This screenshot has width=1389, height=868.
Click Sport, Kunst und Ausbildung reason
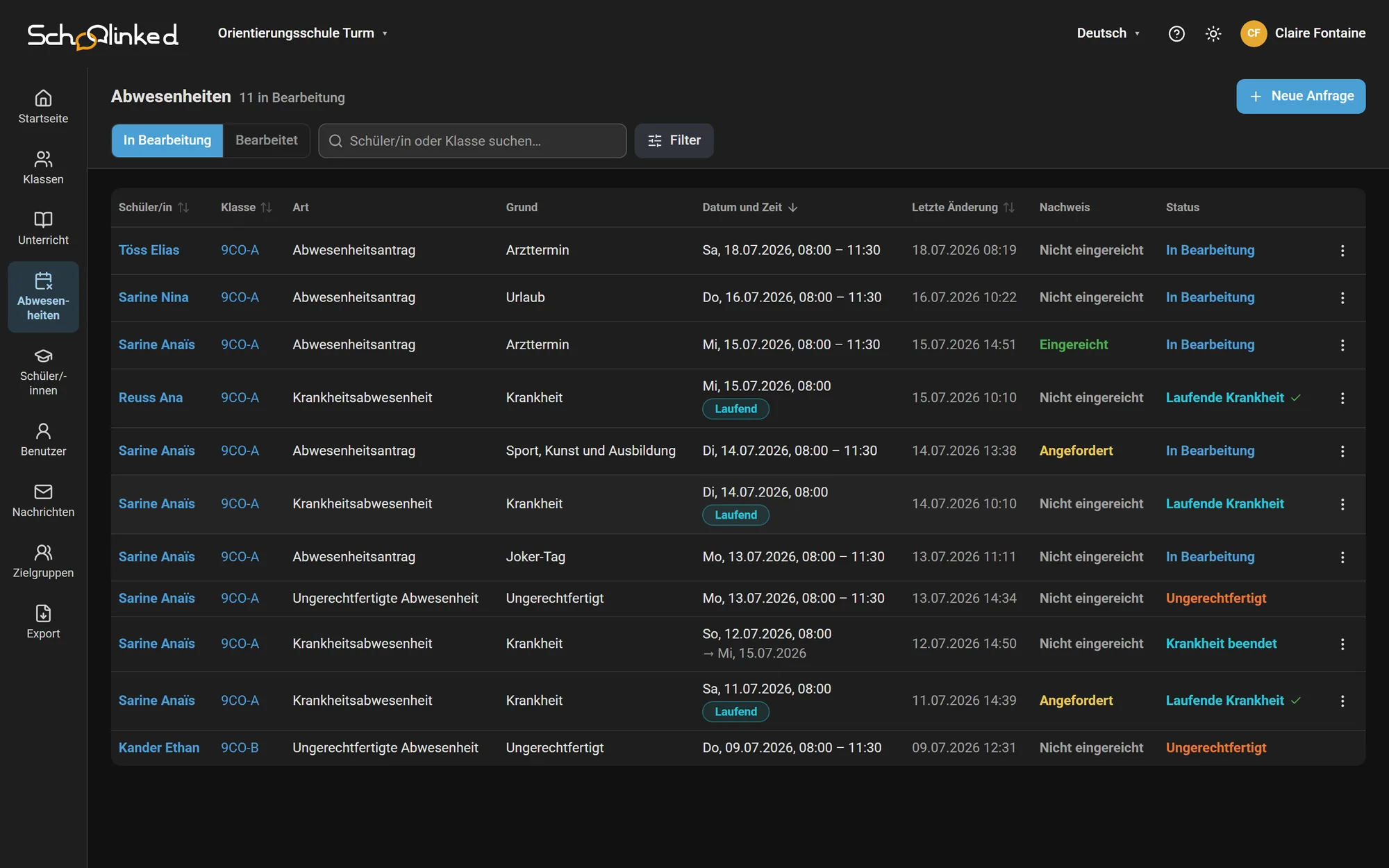pos(590,451)
